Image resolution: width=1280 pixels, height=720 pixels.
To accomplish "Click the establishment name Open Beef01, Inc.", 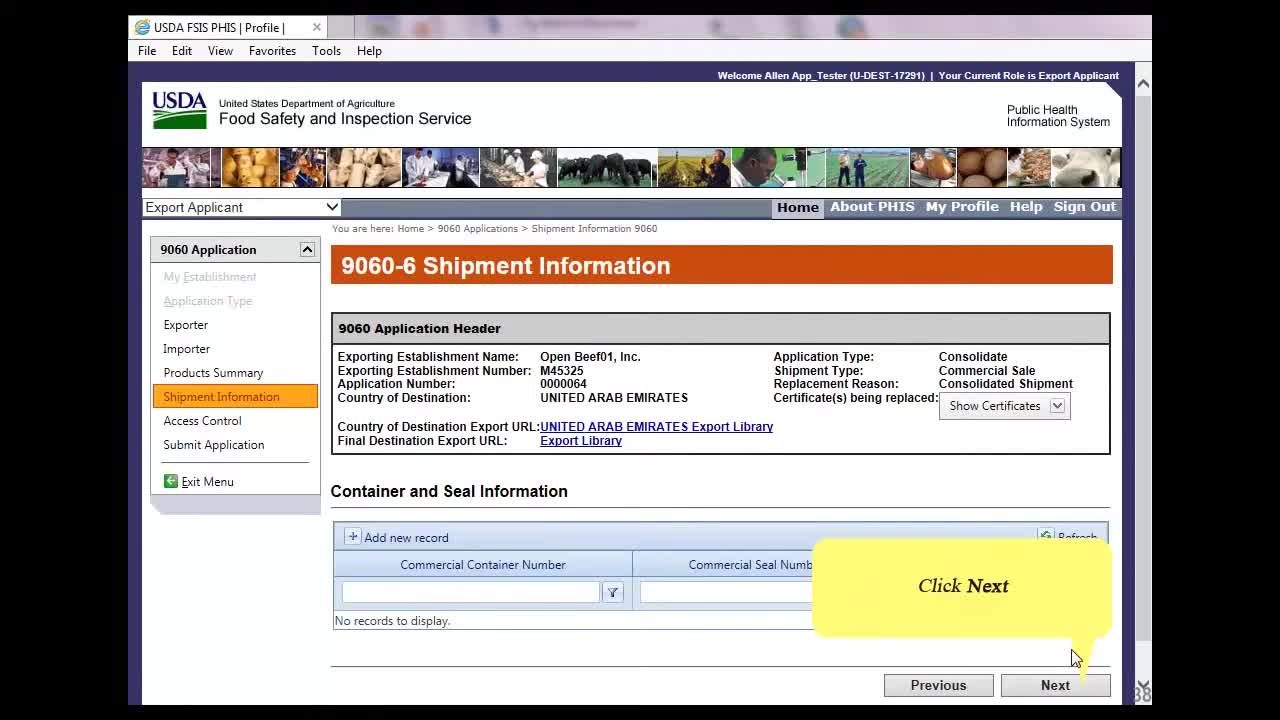I will click(x=590, y=357).
